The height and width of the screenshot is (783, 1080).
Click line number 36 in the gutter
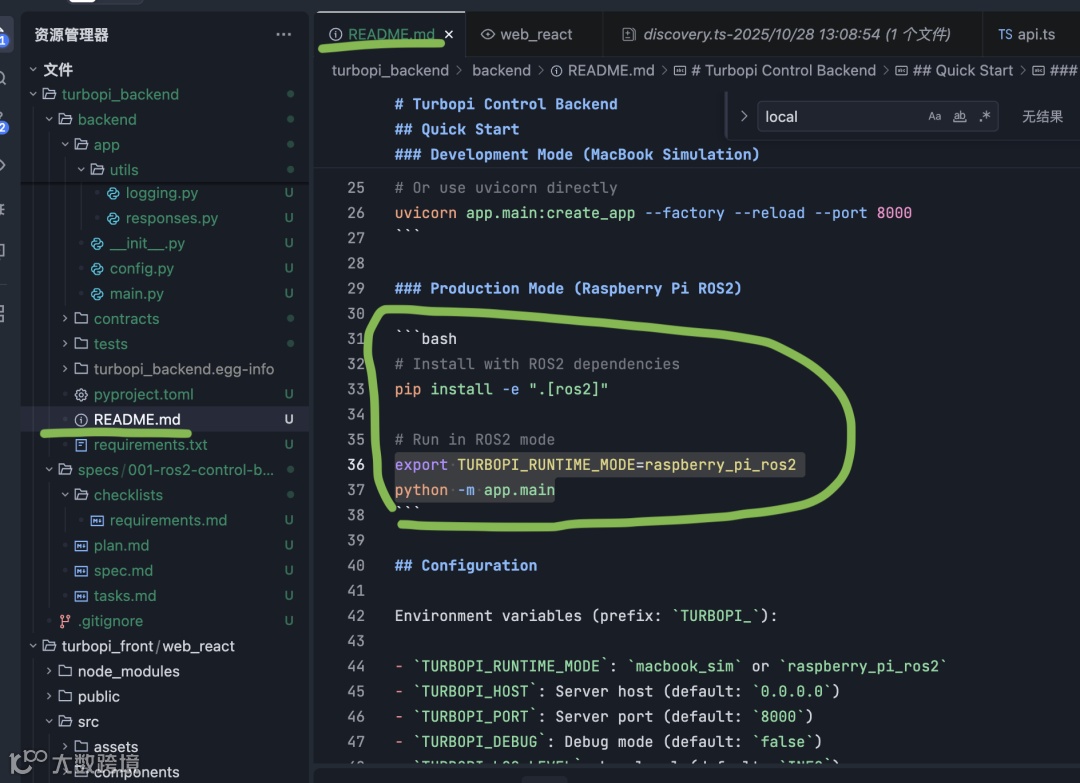coord(355,465)
